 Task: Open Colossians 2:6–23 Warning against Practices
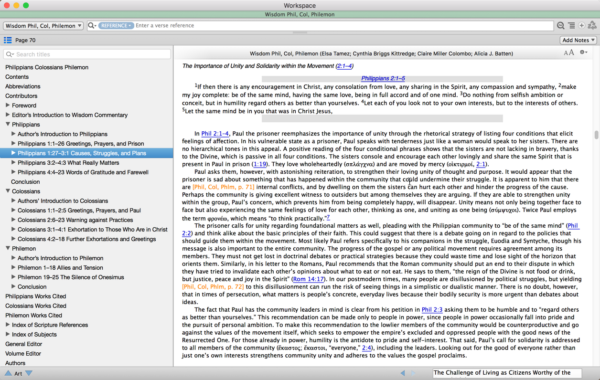(x=75, y=220)
